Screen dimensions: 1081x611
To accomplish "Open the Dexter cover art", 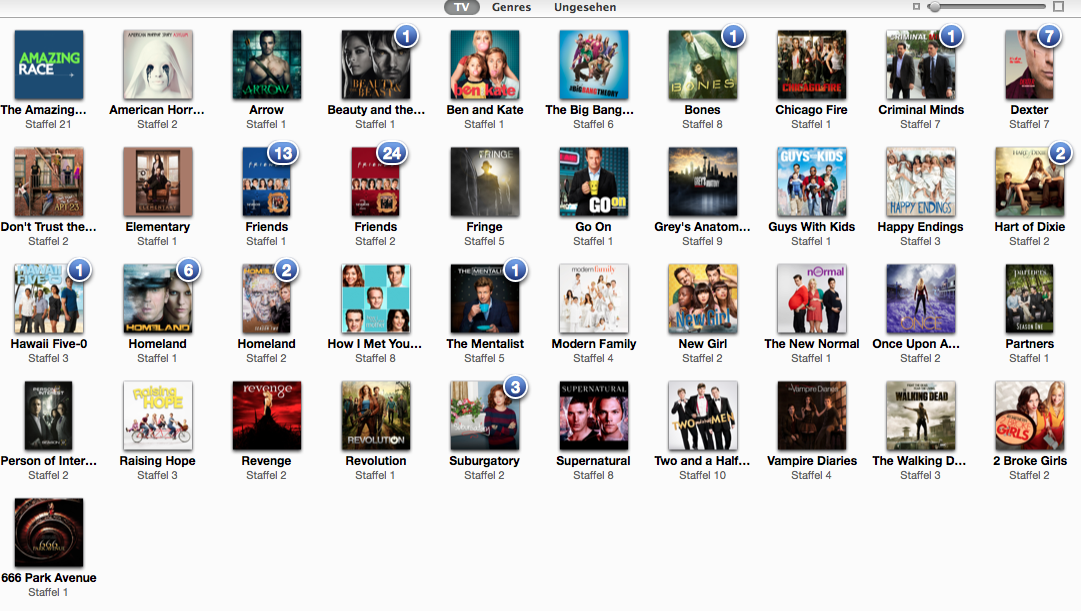I will click(x=1029, y=65).
